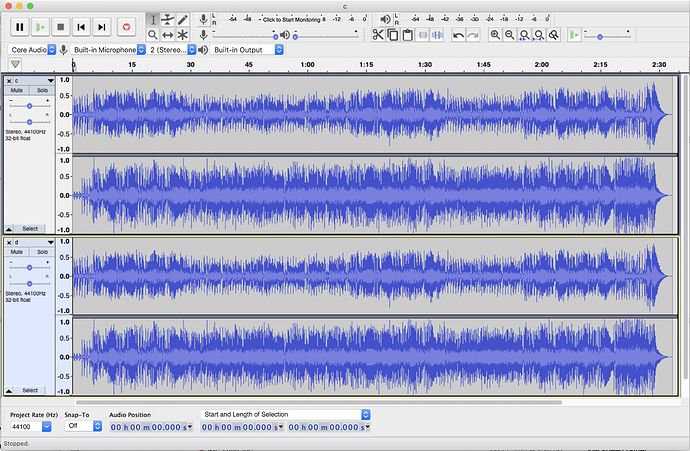690x451 pixels.
Task: Redo the last undone action
Action: click(473, 35)
